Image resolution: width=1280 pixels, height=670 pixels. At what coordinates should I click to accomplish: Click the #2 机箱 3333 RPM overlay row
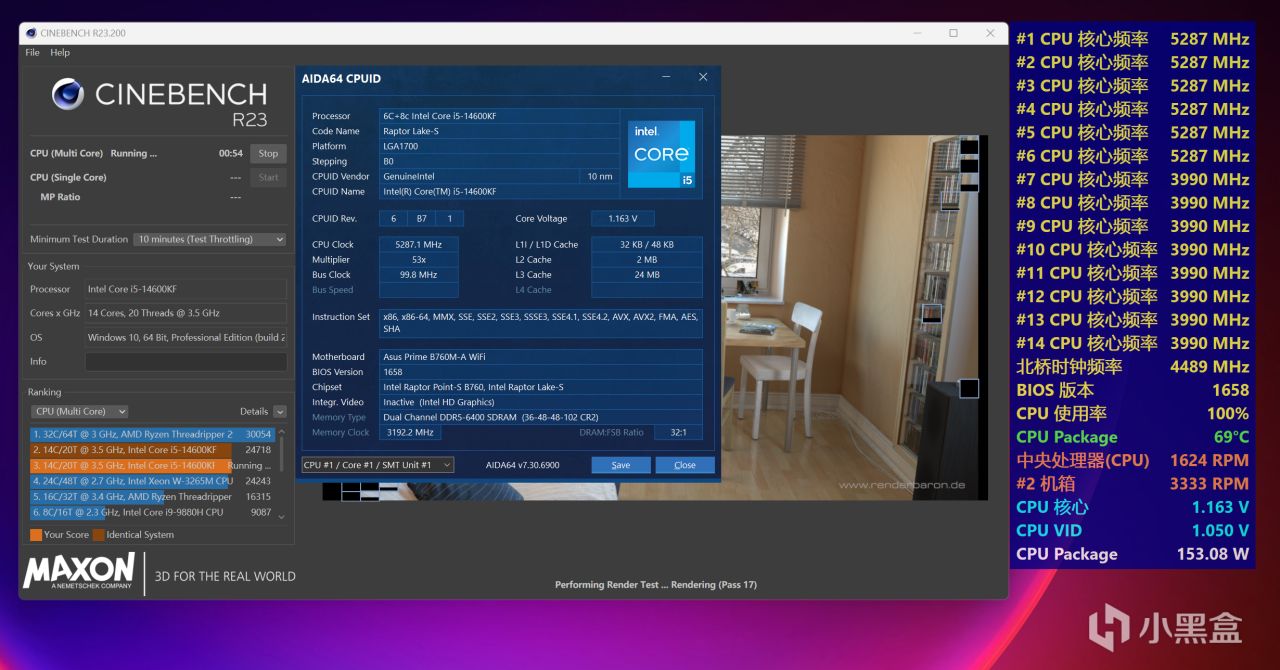(x=1132, y=483)
